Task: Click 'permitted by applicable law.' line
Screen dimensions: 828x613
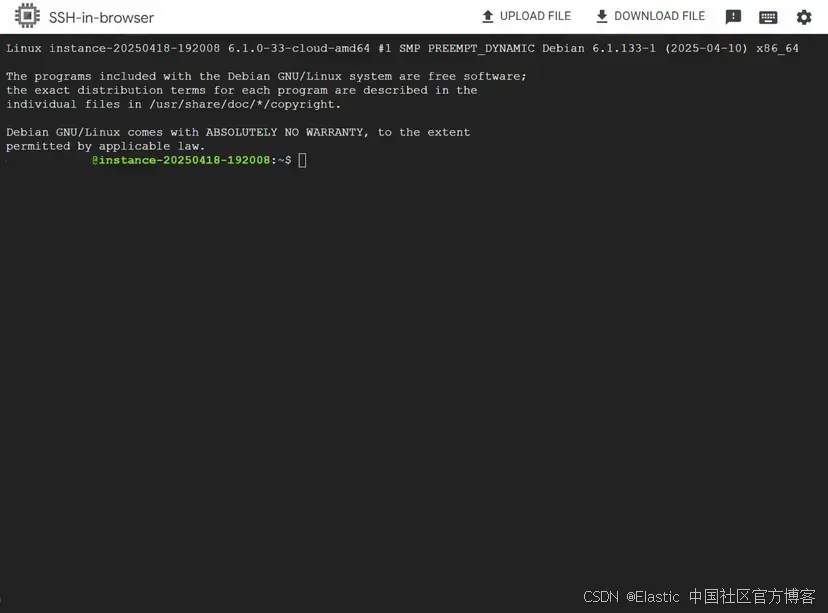Action: pos(106,146)
